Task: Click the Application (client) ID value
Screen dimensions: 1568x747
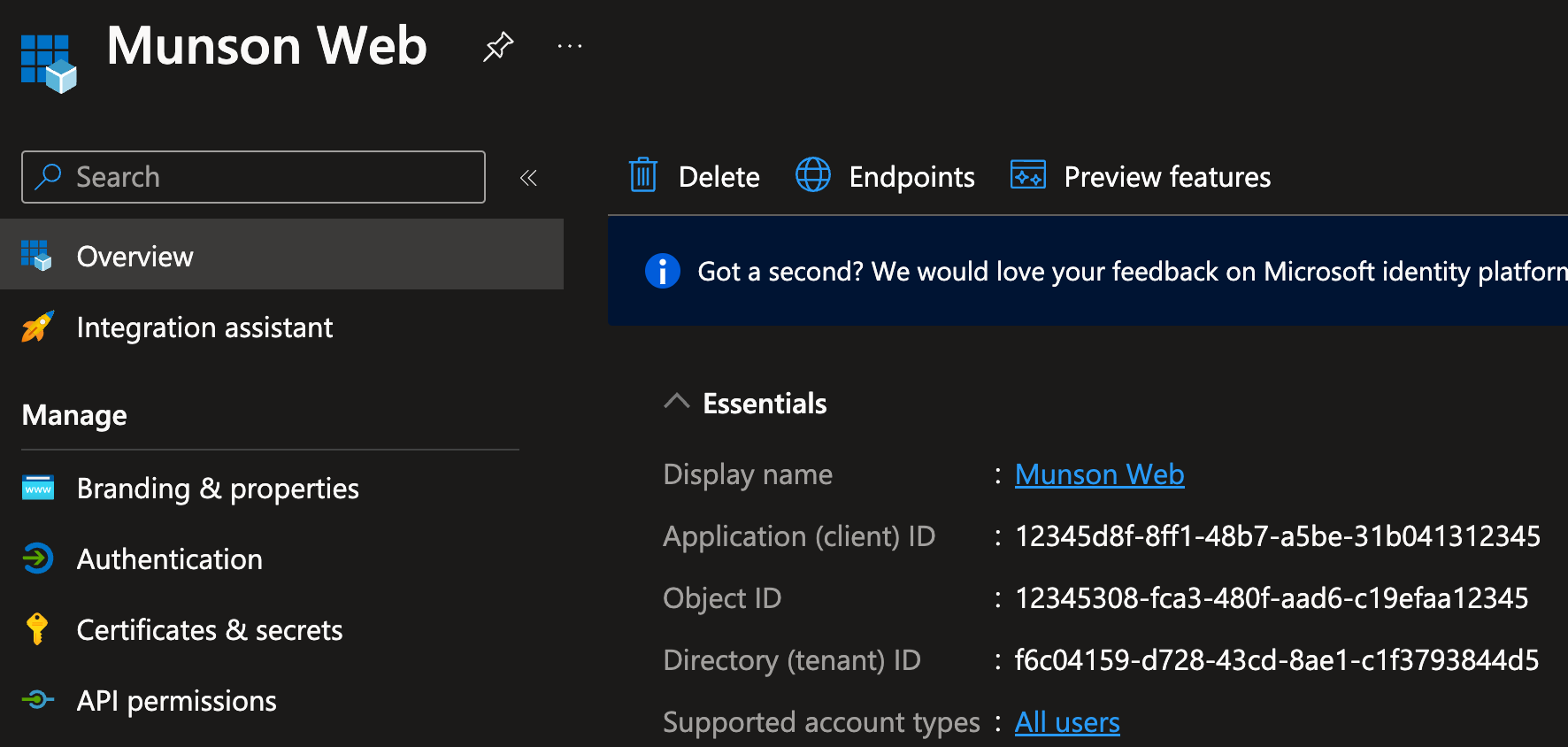Action: click(x=1278, y=536)
